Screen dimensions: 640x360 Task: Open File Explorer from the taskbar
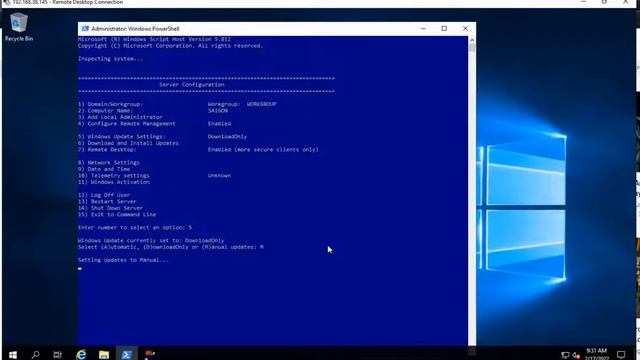pyautogui.click(x=104, y=354)
